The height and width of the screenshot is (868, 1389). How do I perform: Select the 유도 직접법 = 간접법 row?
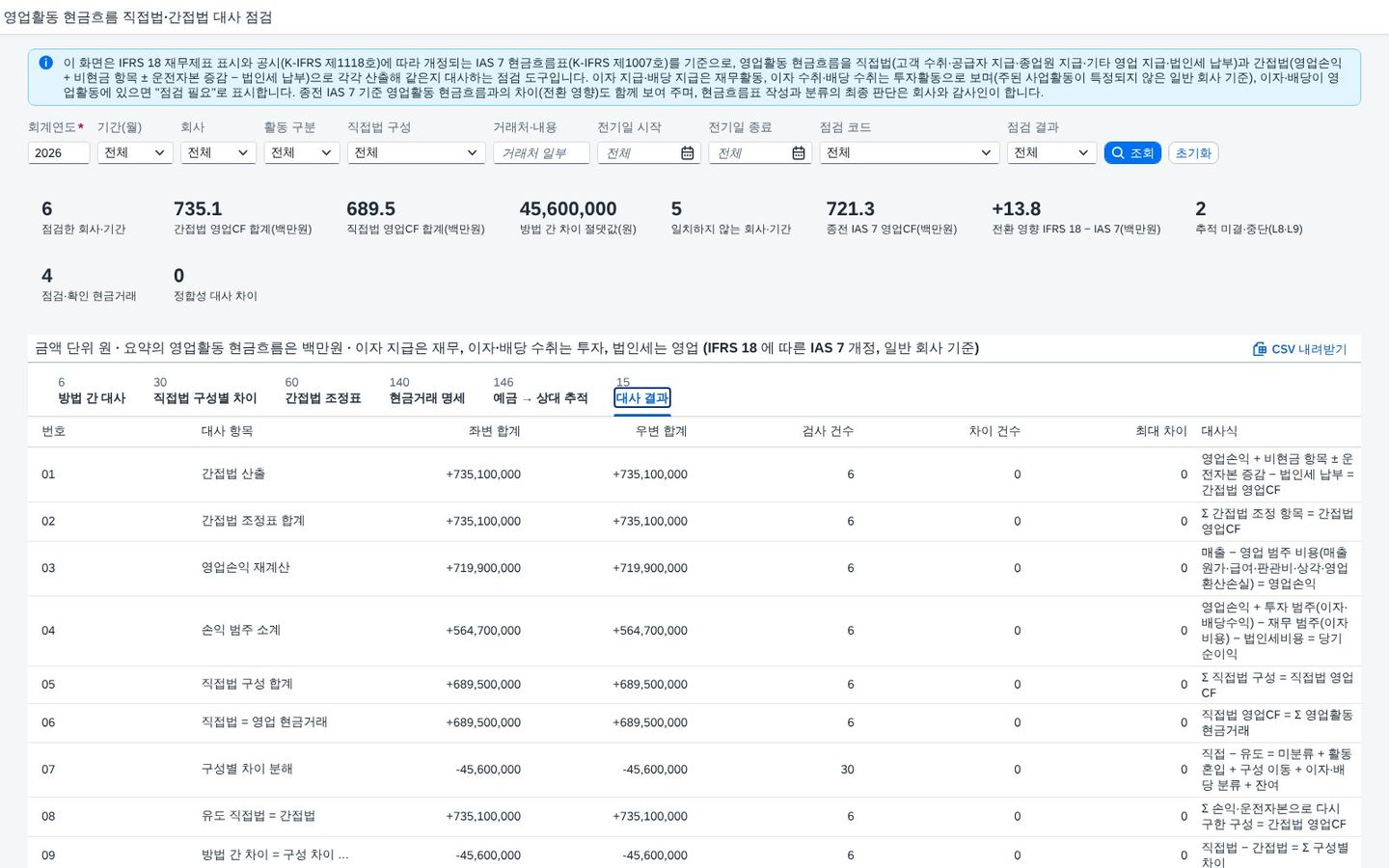(694, 817)
